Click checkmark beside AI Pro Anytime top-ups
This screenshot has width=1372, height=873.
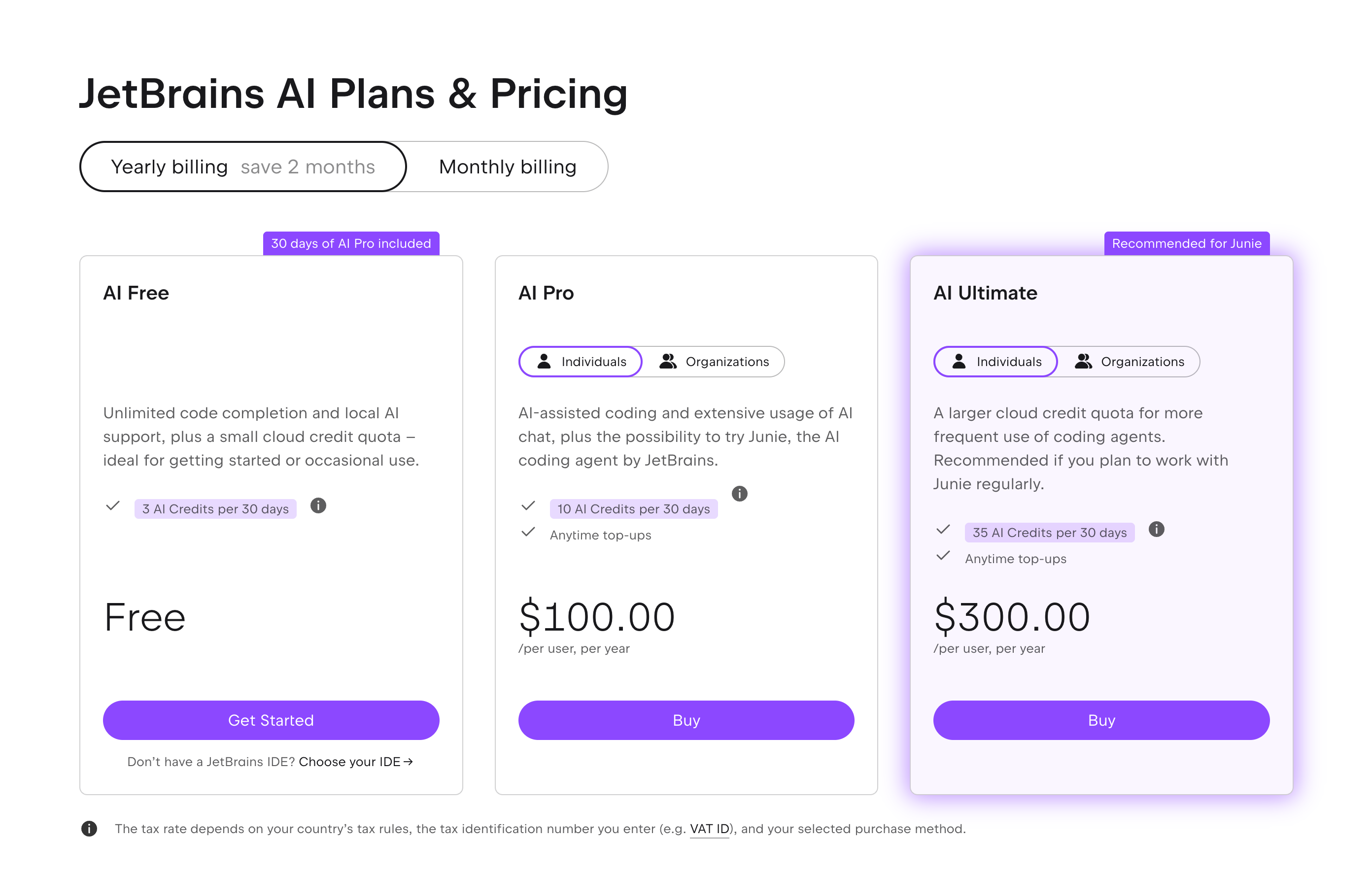[x=528, y=532]
